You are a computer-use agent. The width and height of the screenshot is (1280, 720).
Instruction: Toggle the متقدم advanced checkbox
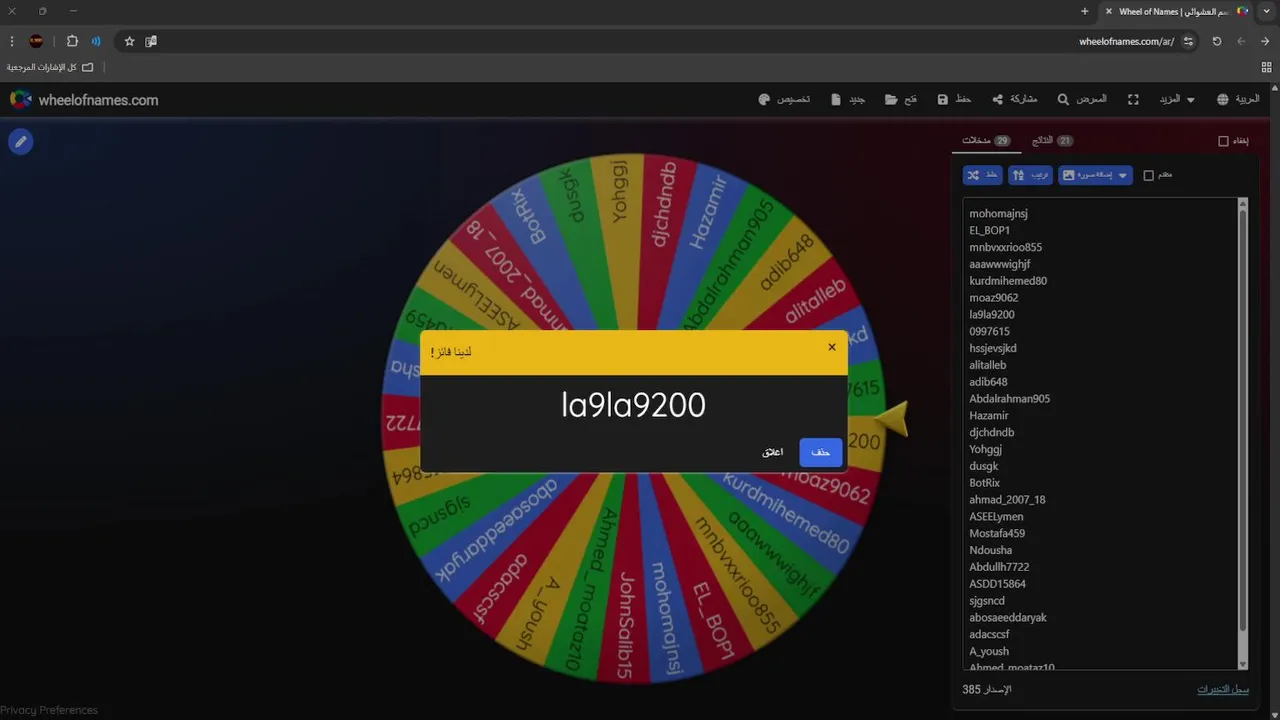(1148, 175)
